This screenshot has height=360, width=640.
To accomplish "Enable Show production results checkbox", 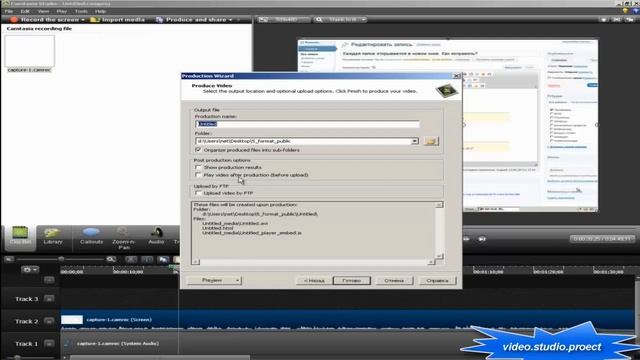I will tap(198, 167).
